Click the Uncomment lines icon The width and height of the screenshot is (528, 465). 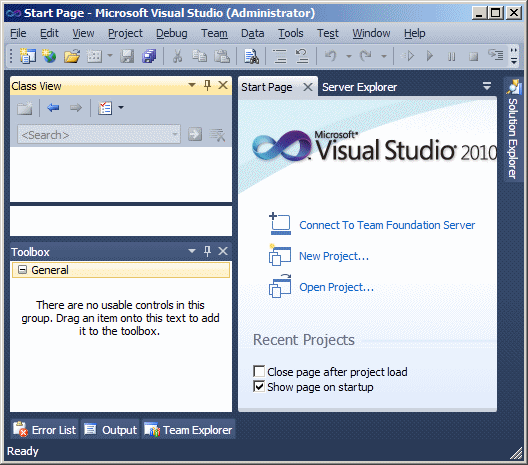(x=302, y=56)
